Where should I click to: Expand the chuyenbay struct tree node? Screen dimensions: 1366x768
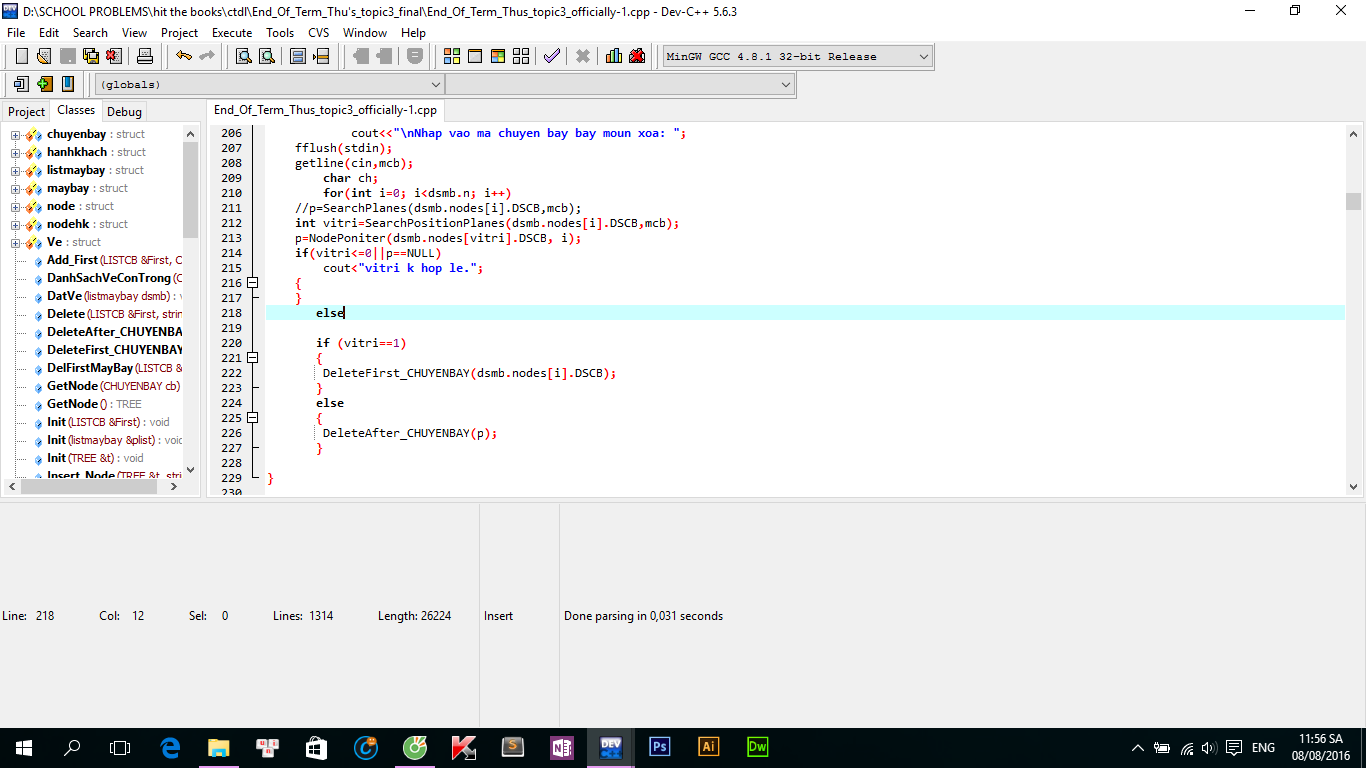point(16,135)
